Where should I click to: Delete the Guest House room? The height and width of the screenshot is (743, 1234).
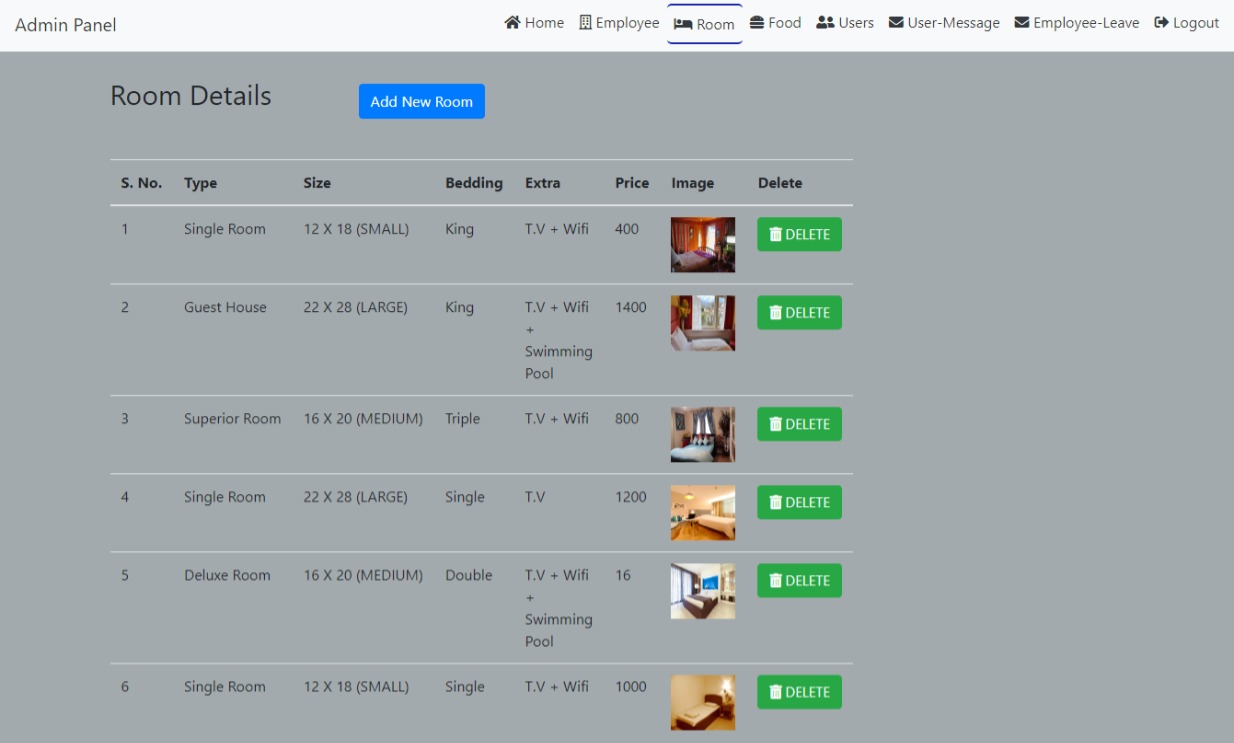pos(799,312)
